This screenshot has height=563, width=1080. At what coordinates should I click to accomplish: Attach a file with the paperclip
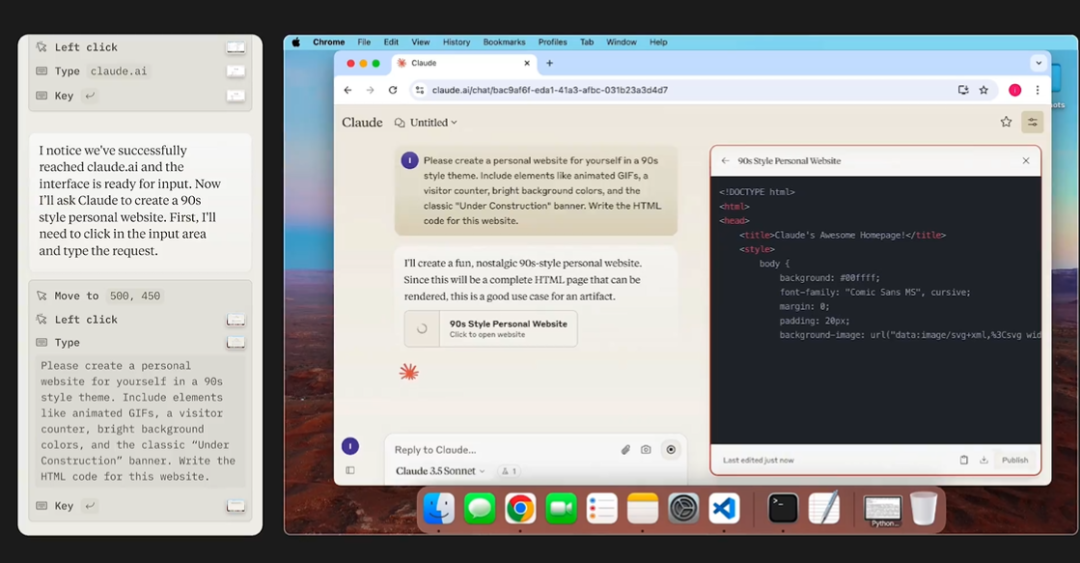click(x=625, y=449)
